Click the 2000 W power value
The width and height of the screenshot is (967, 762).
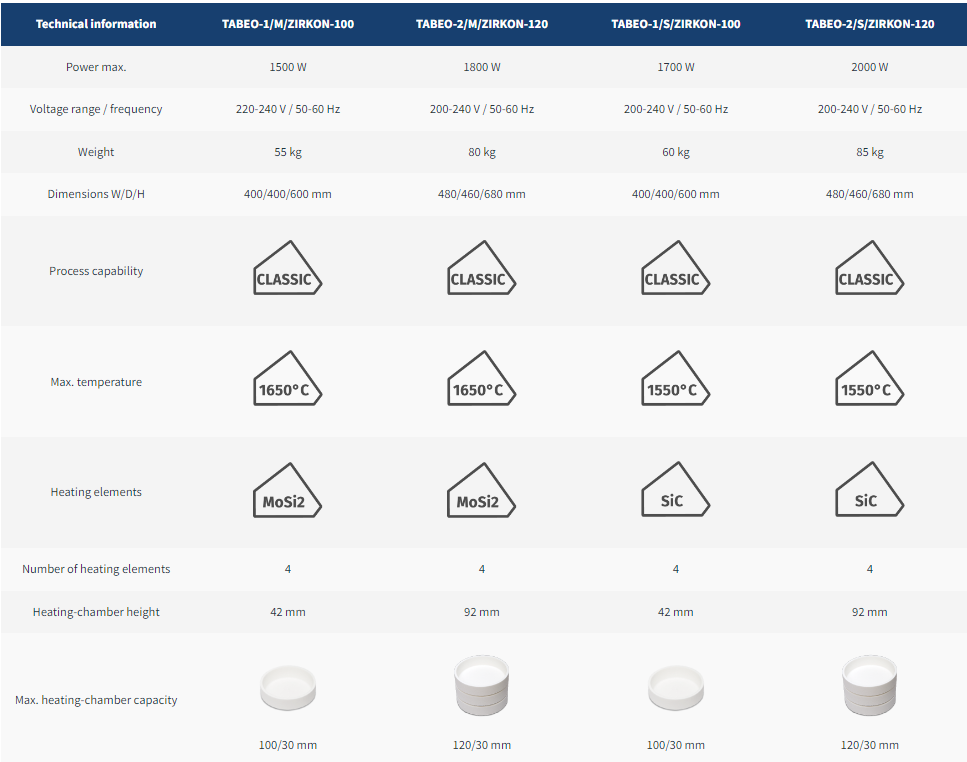[870, 67]
